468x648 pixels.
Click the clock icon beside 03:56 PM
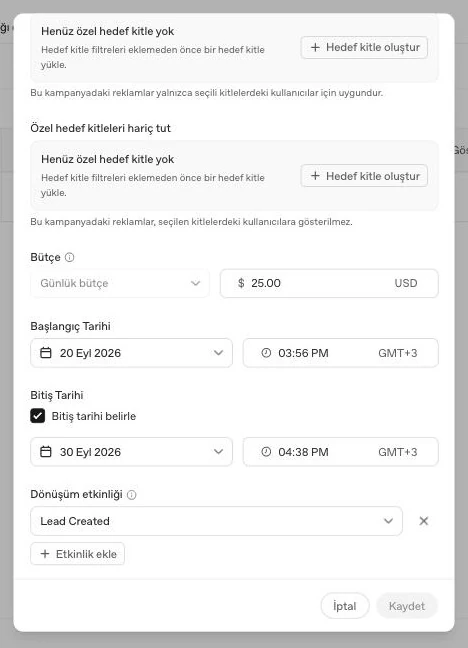click(x=266, y=353)
